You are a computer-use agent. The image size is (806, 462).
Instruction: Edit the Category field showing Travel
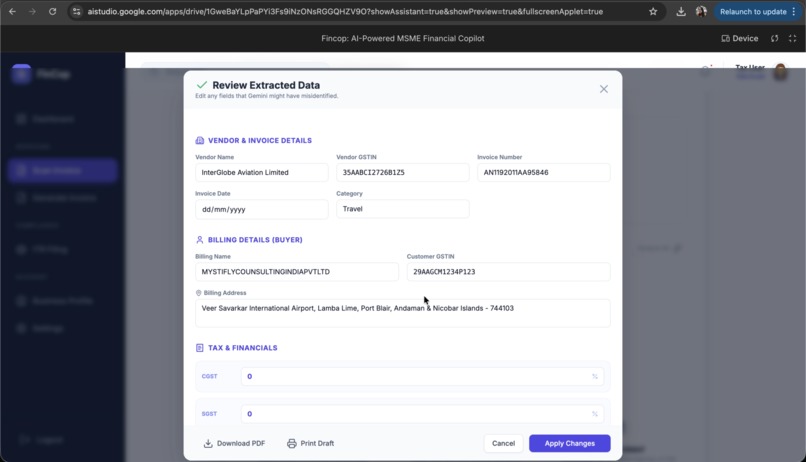coord(402,209)
